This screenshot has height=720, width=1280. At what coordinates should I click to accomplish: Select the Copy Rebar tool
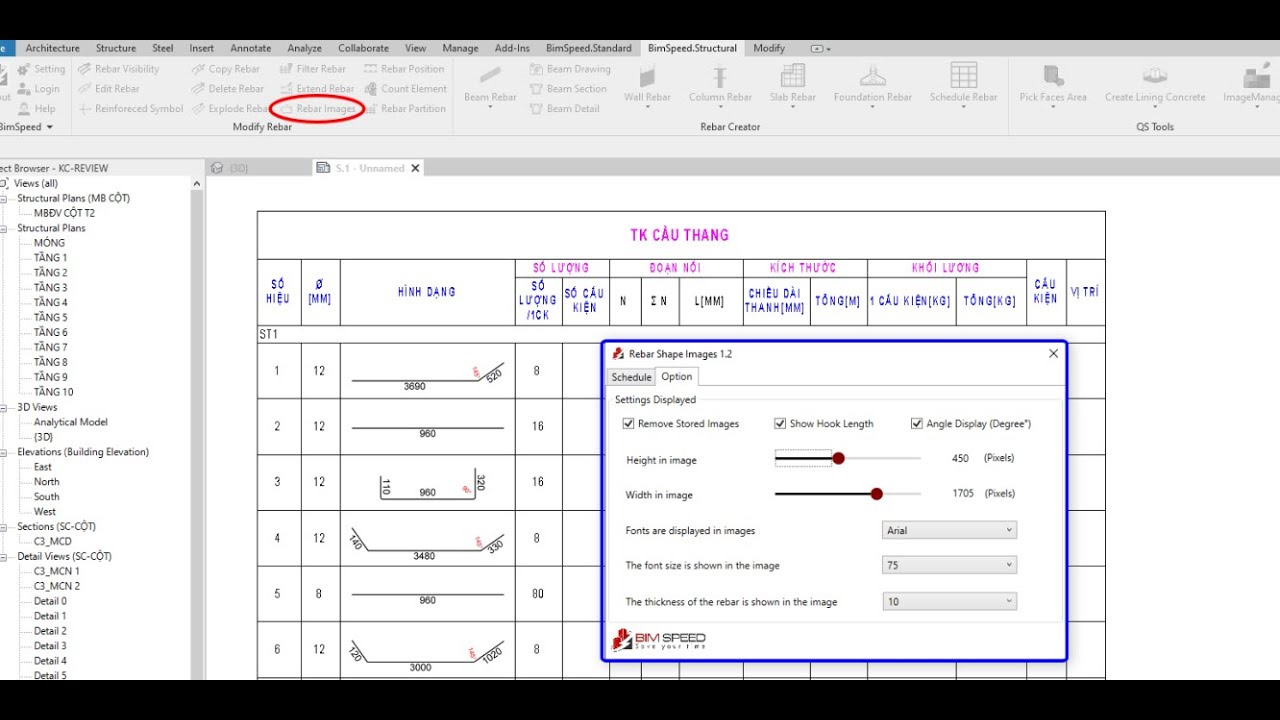pyautogui.click(x=225, y=69)
